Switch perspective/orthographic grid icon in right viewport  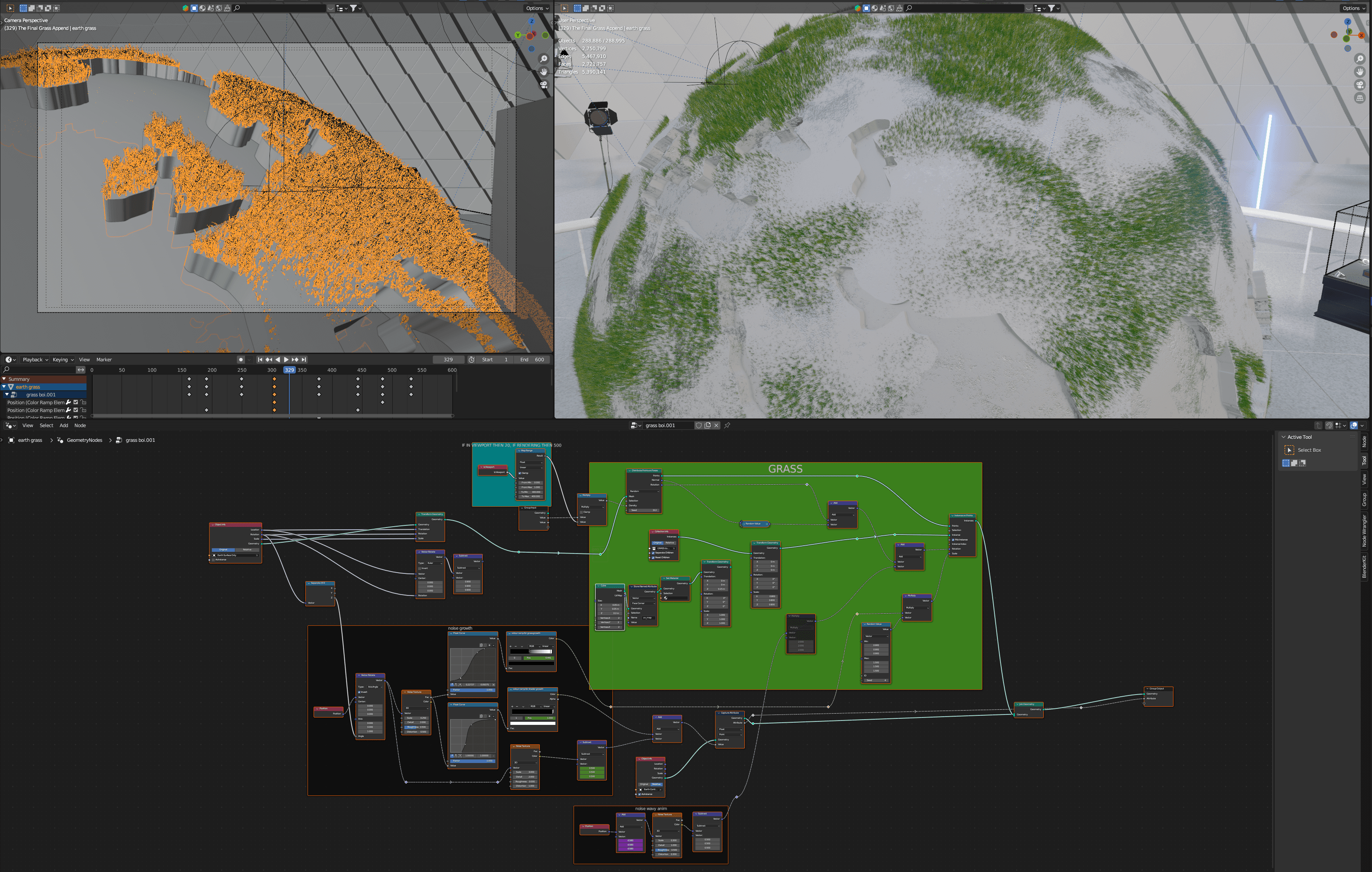[x=1359, y=98]
